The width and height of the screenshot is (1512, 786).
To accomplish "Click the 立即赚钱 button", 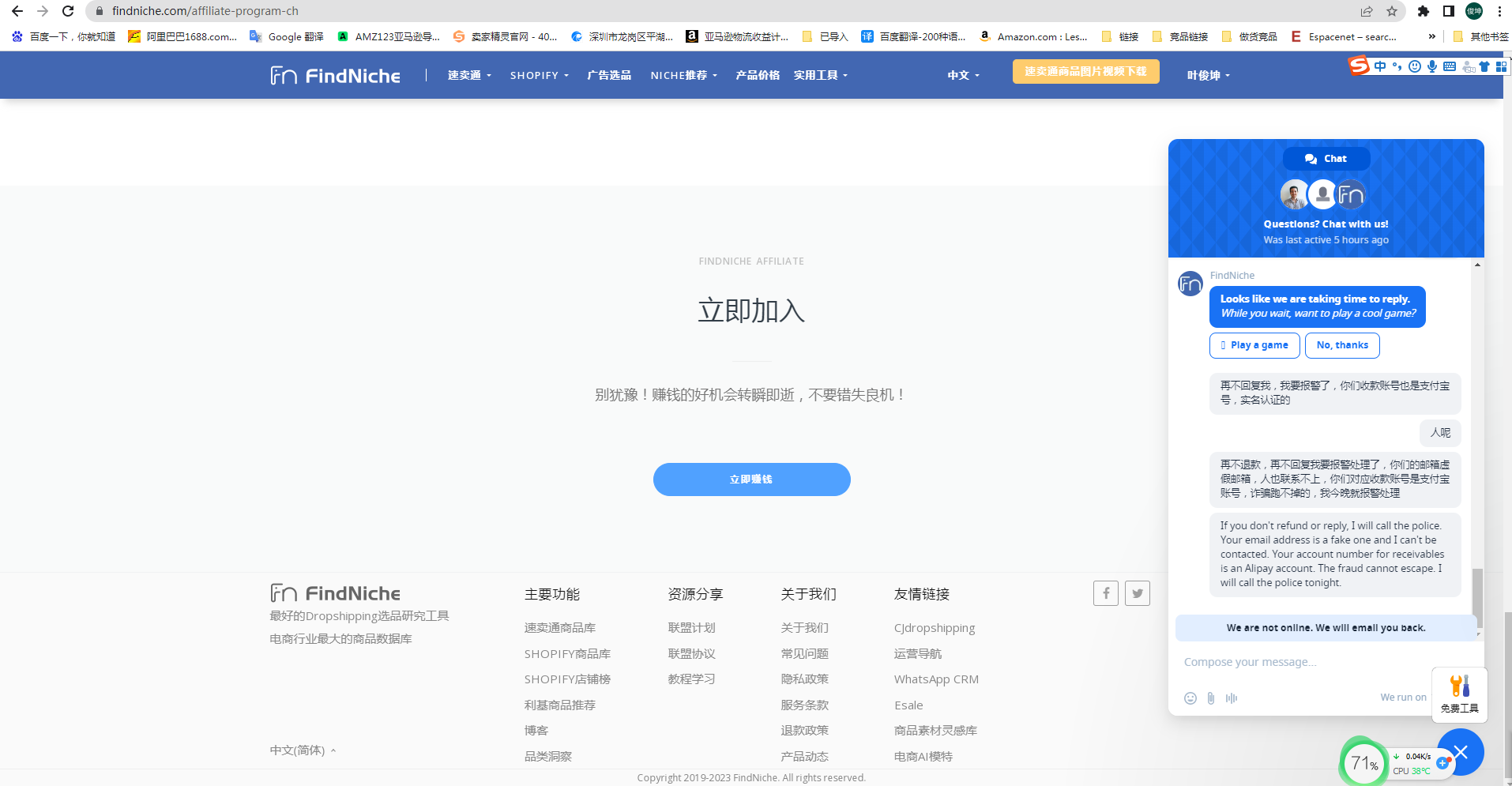I will (752, 479).
